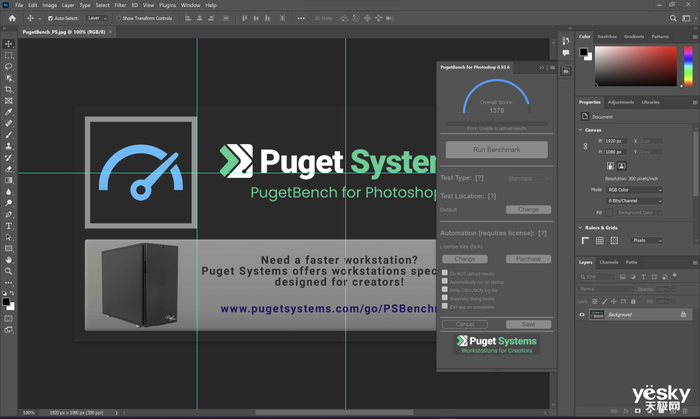This screenshot has width=700, height=419.
Task: Collapse the Canvas section
Action: (580, 130)
